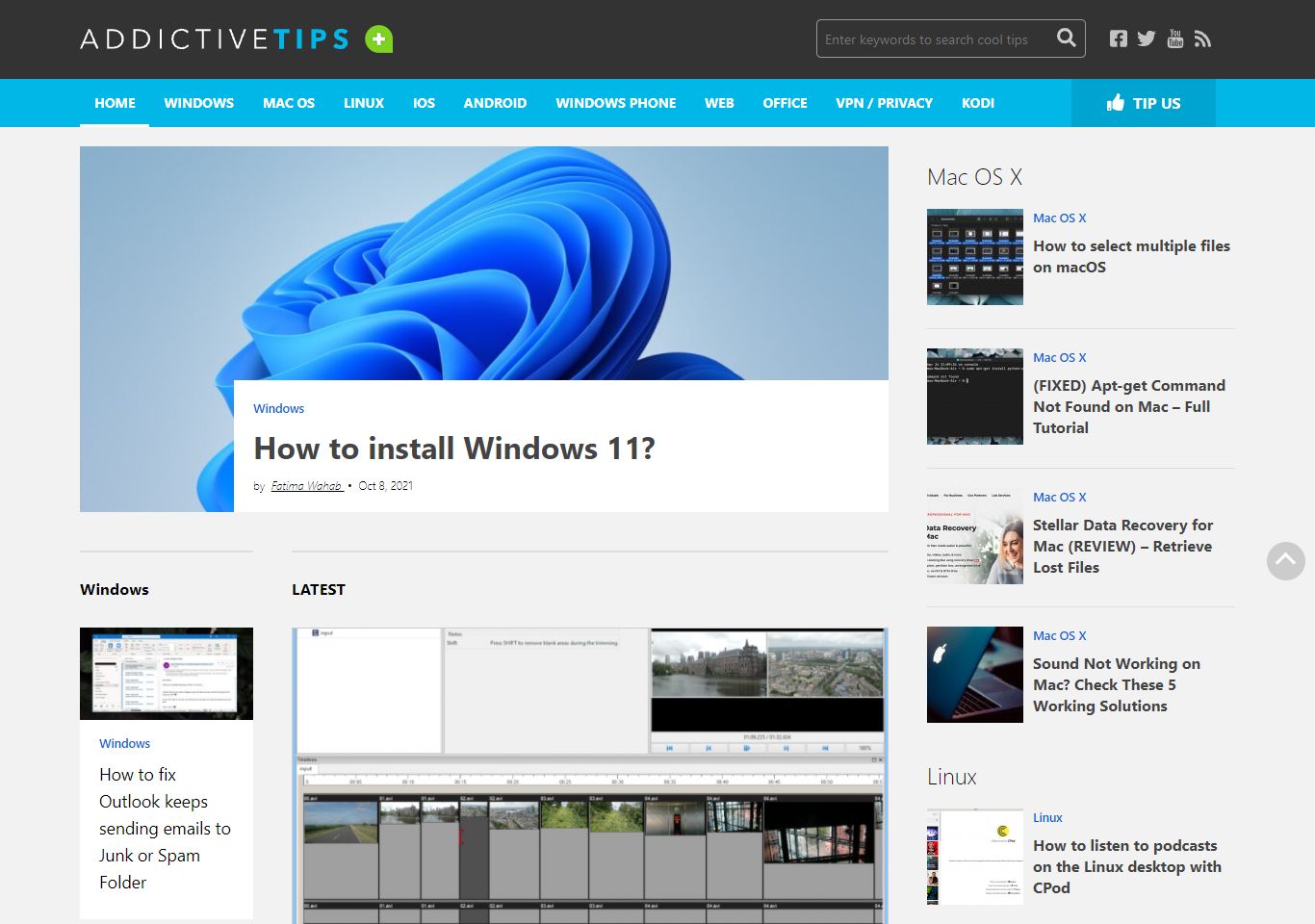Open the Web menu item
The width and height of the screenshot is (1315, 924).
[719, 103]
